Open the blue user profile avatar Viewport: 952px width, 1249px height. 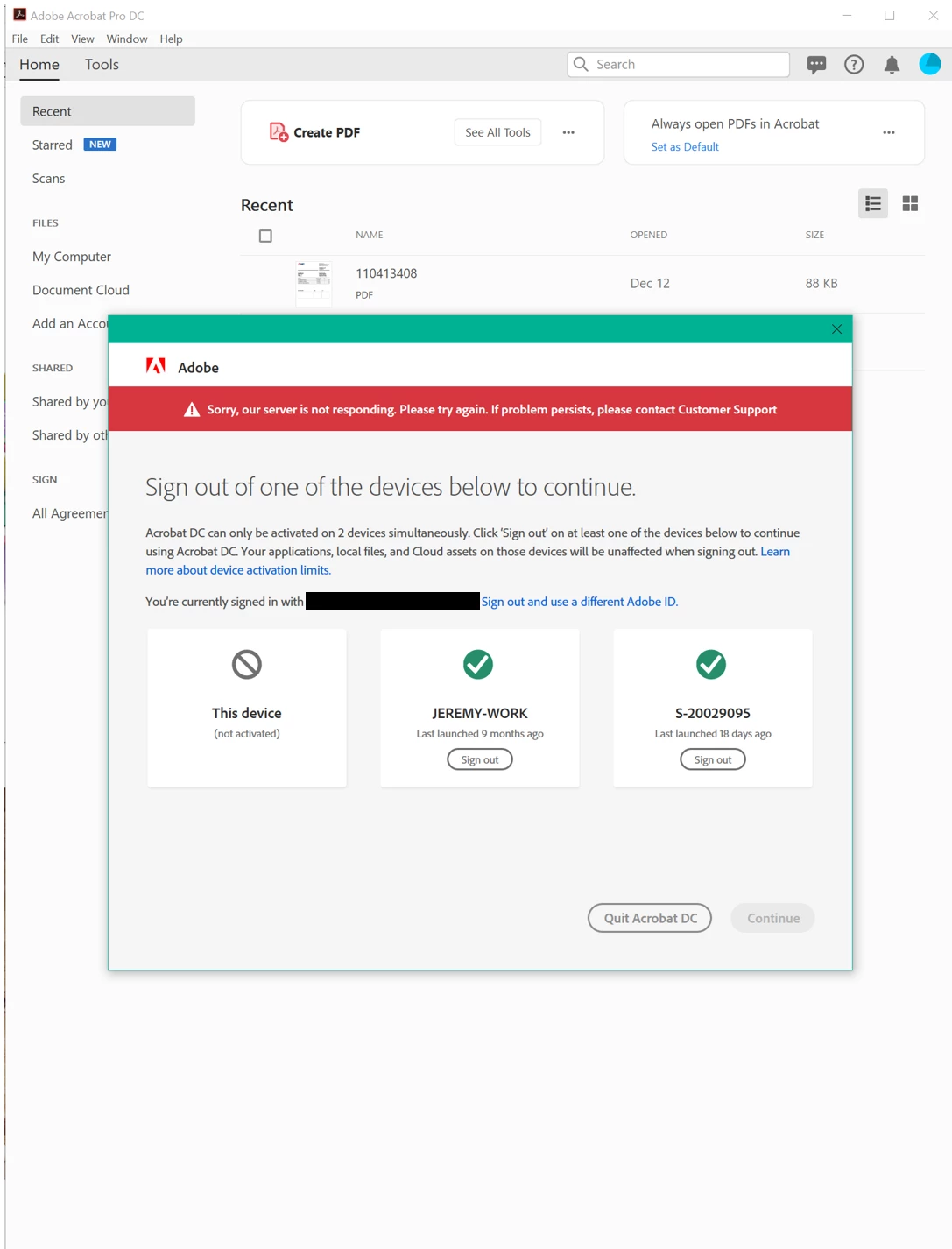[x=929, y=64]
